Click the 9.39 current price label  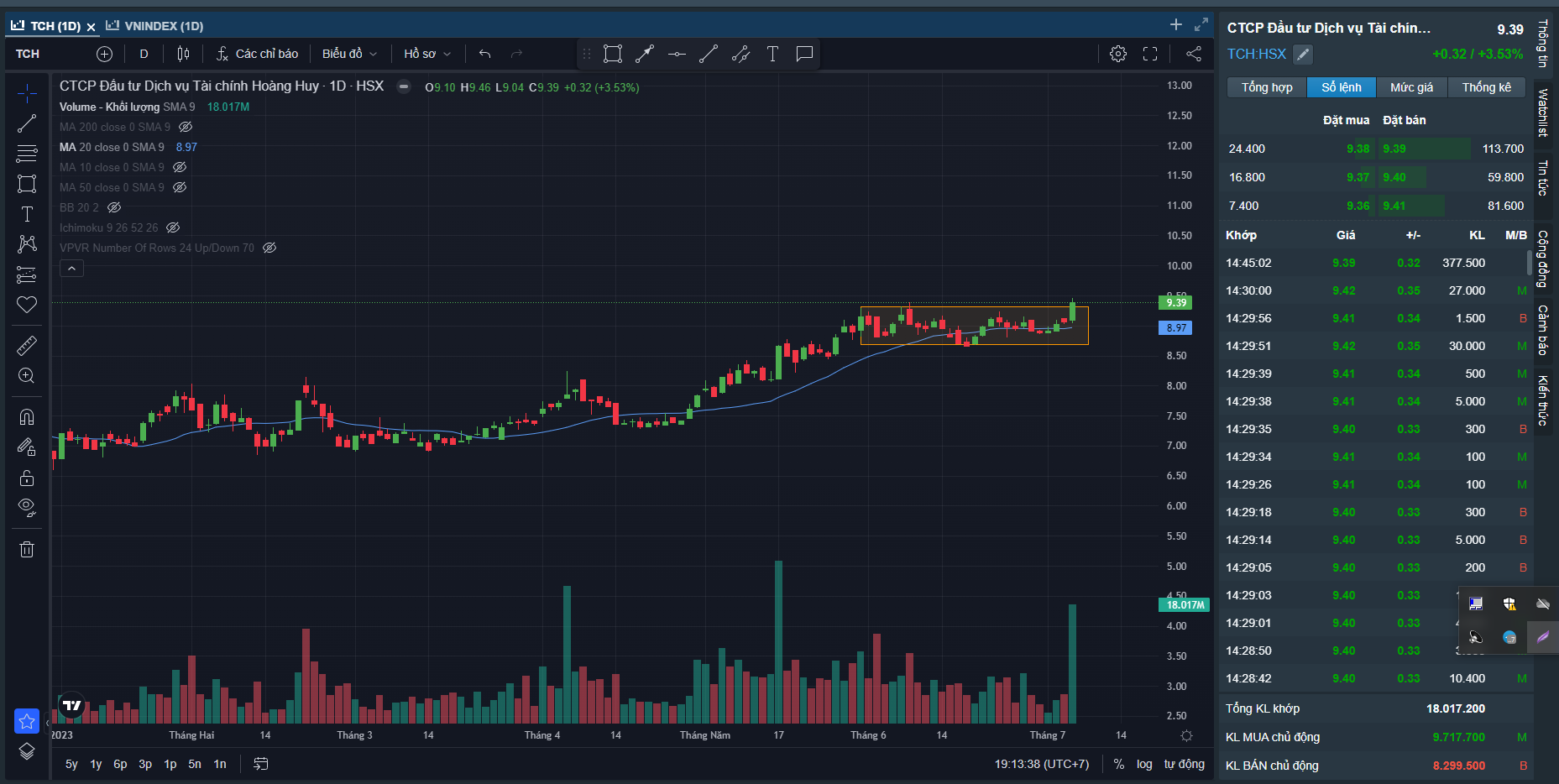(x=1175, y=303)
